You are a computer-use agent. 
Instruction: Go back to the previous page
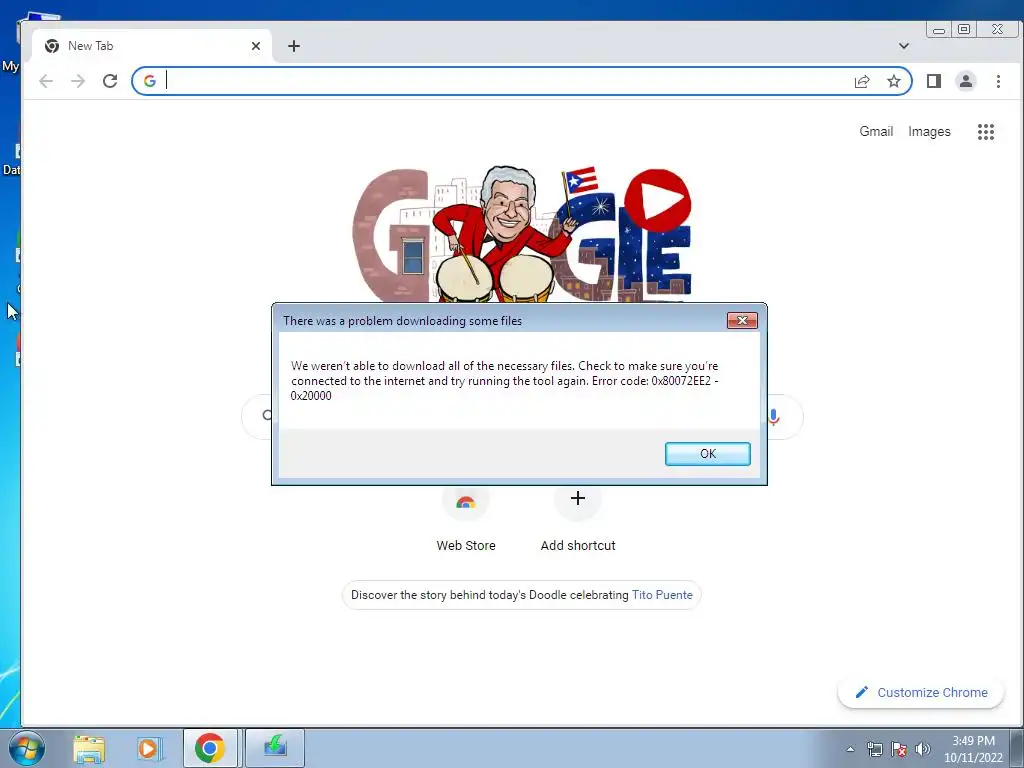click(x=46, y=81)
